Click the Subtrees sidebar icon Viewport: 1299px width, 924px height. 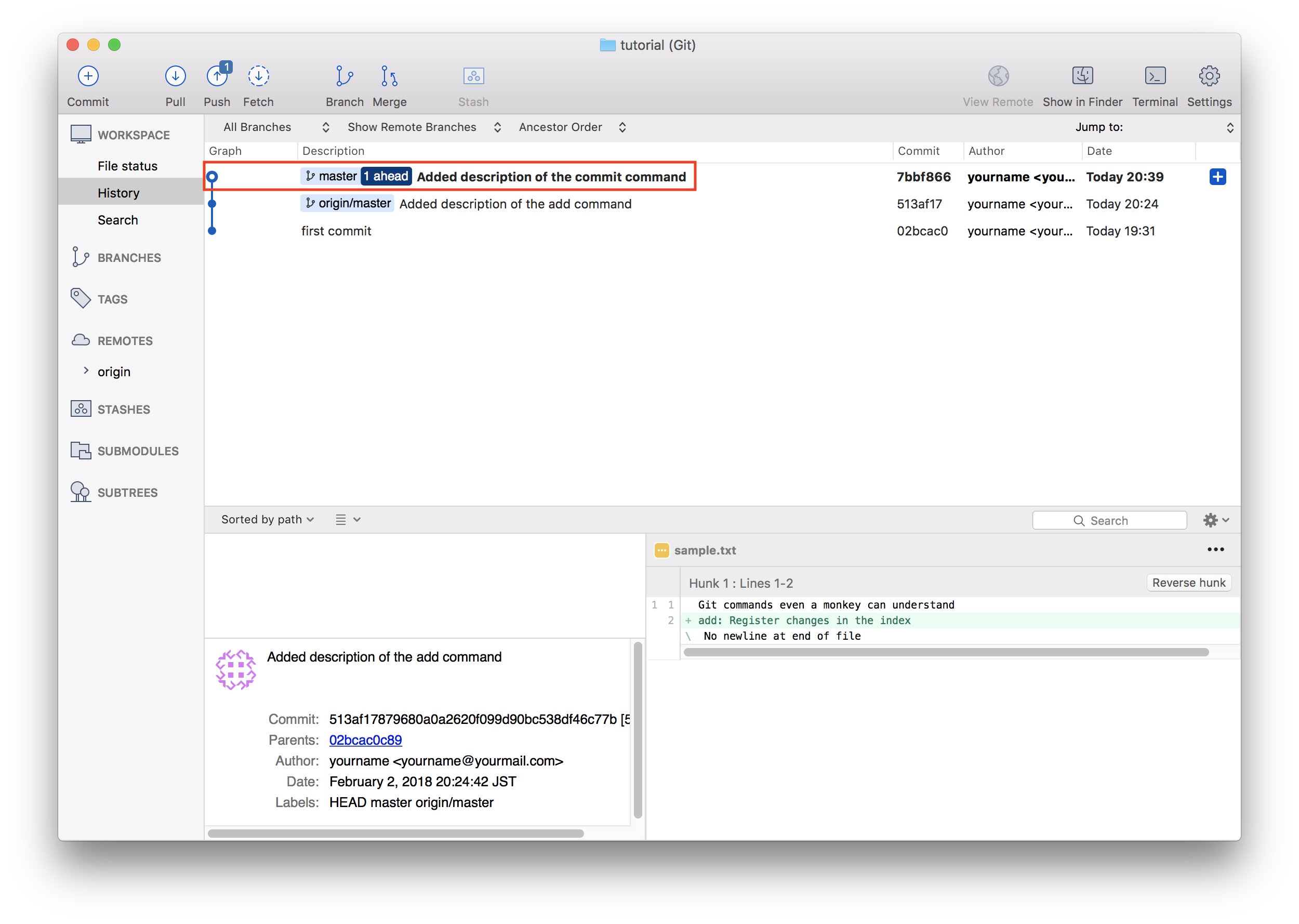(81, 492)
